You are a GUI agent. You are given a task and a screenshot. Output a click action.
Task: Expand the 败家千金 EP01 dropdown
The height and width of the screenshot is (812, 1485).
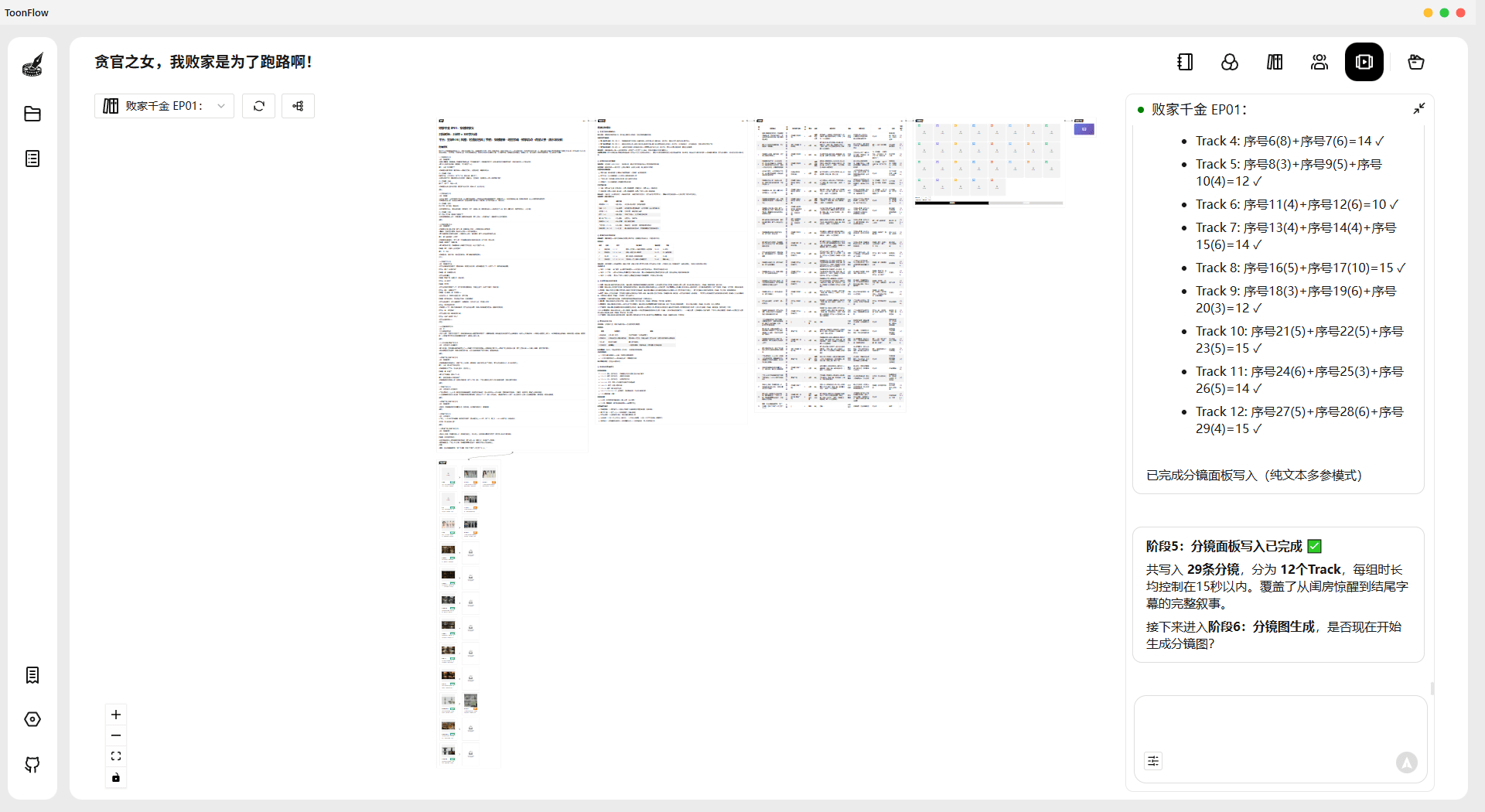click(x=164, y=106)
